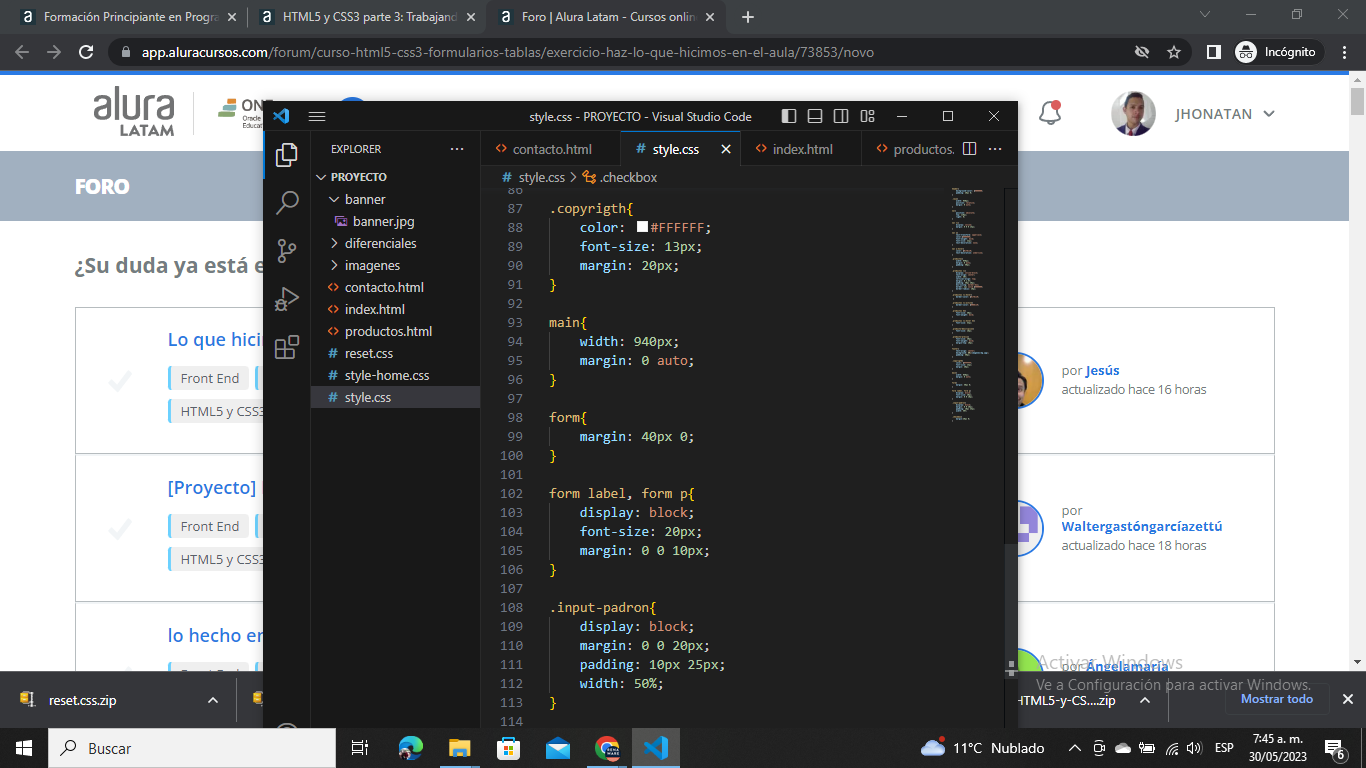Click the taskbar Buscar search box
Image resolution: width=1366 pixels, height=768 pixels.
[x=192, y=748]
